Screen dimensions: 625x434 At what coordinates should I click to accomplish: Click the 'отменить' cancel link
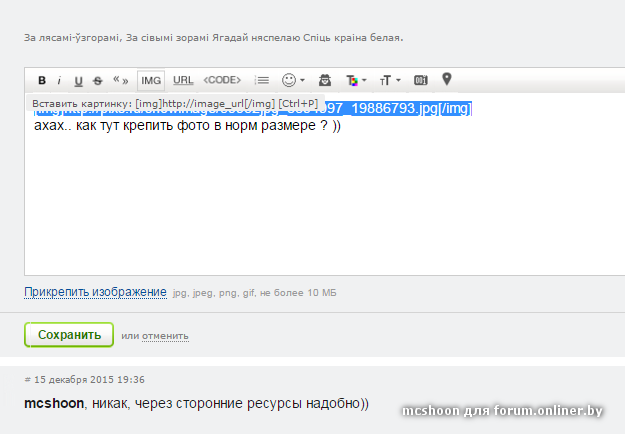(x=165, y=336)
